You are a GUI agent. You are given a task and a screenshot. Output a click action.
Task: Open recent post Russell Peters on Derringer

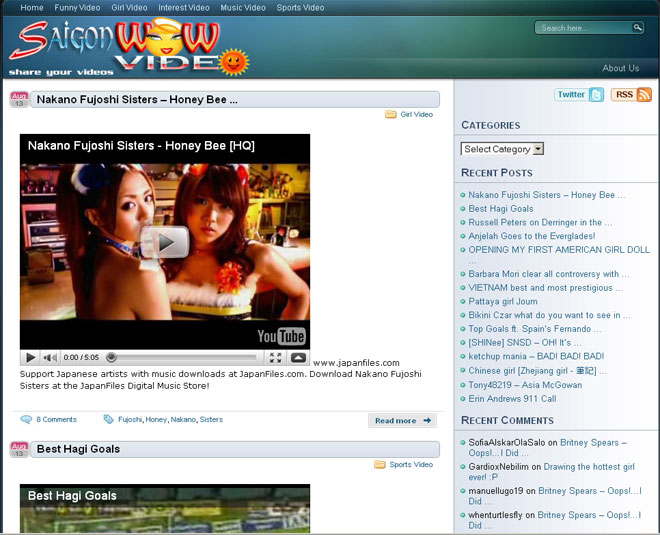540,222
